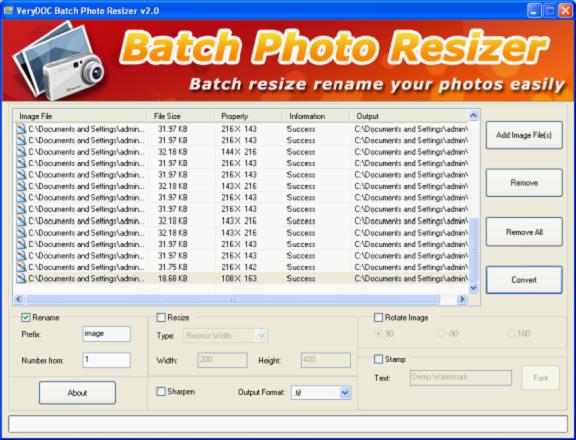Click the Output column header
The image size is (576, 440).
tap(409, 116)
